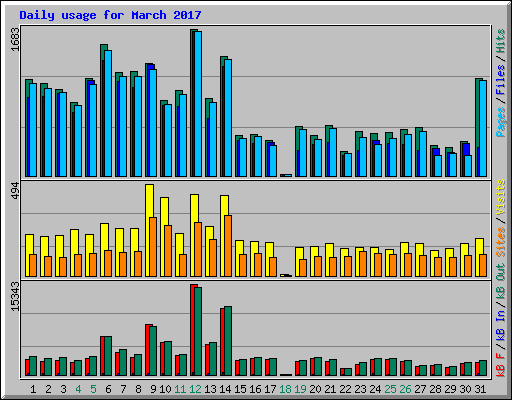Click day 14 on the x-axis
Viewport: 512px width, 400px height.
pyautogui.click(x=225, y=389)
